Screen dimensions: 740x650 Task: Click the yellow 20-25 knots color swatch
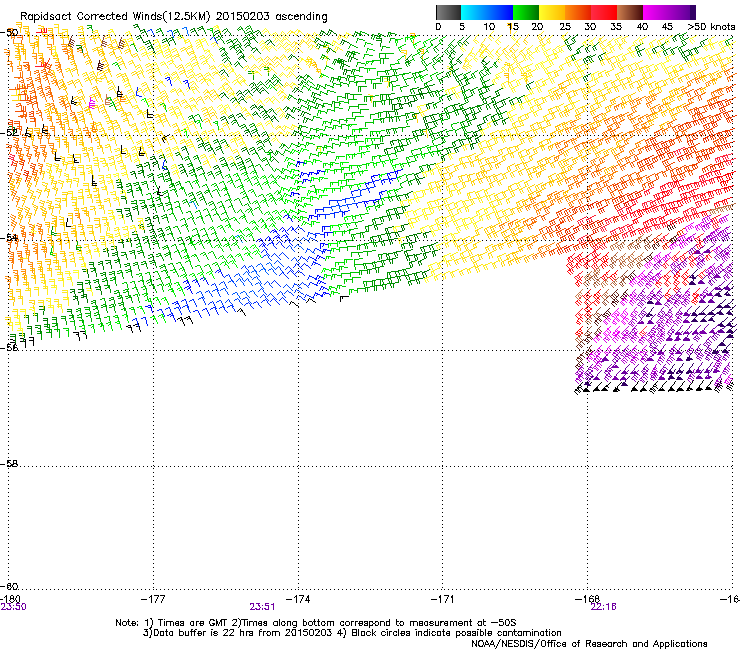552,12
